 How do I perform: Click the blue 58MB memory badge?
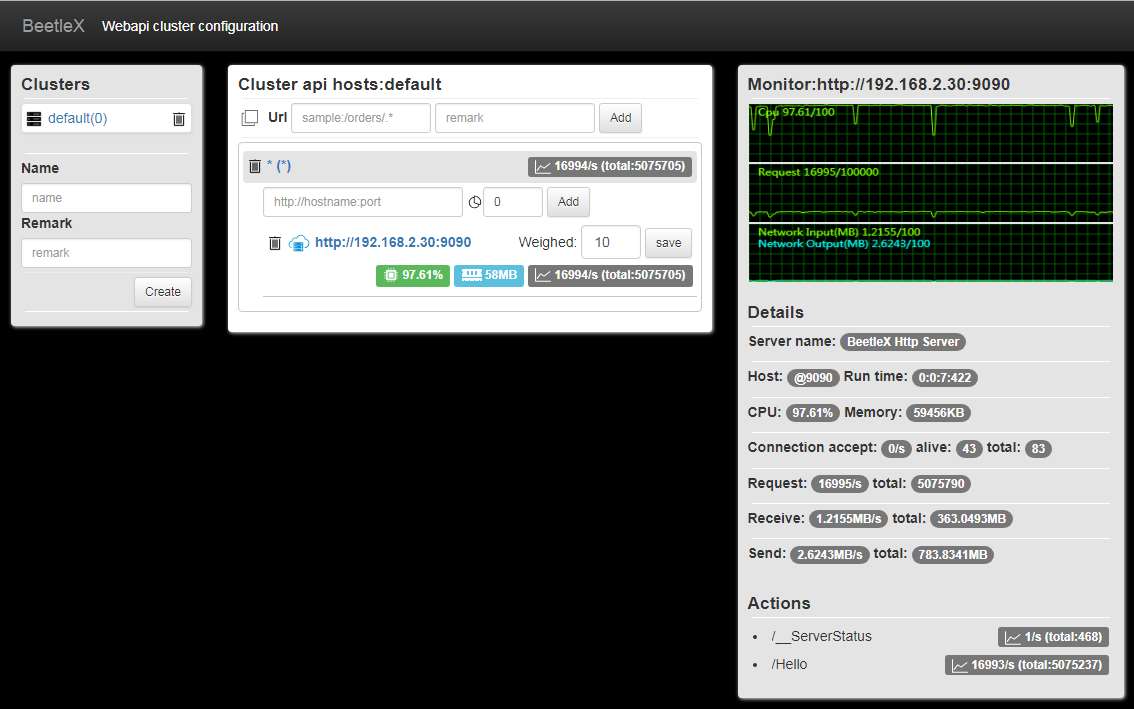point(489,276)
